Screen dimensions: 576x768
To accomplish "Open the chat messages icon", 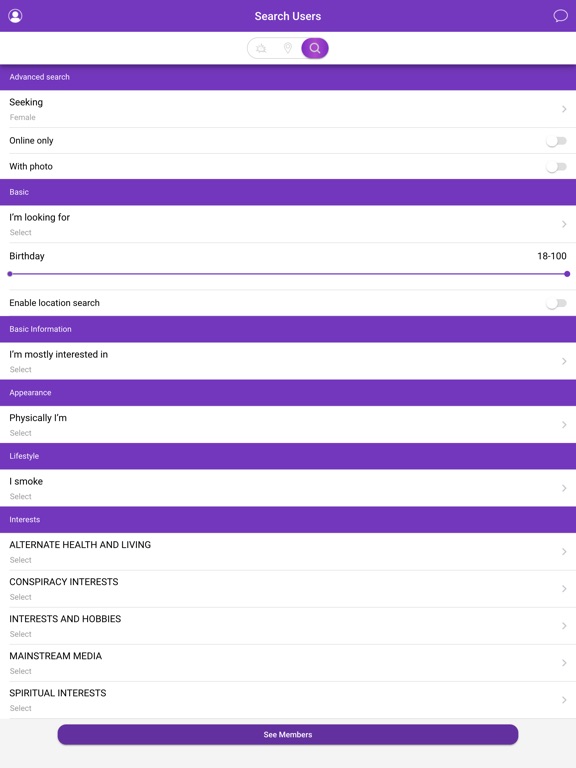I will click(x=560, y=16).
